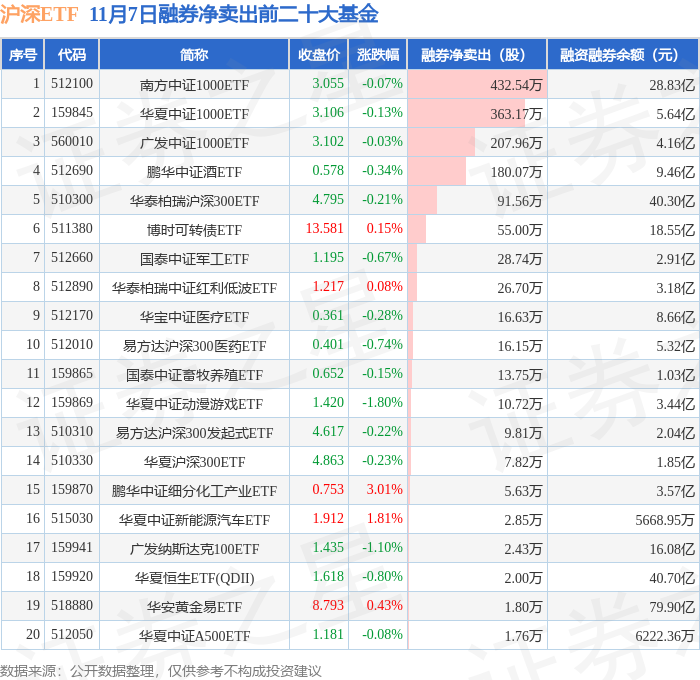Select 广发中证1000ETF name cell
The height and width of the screenshot is (680, 700).
coord(194,143)
